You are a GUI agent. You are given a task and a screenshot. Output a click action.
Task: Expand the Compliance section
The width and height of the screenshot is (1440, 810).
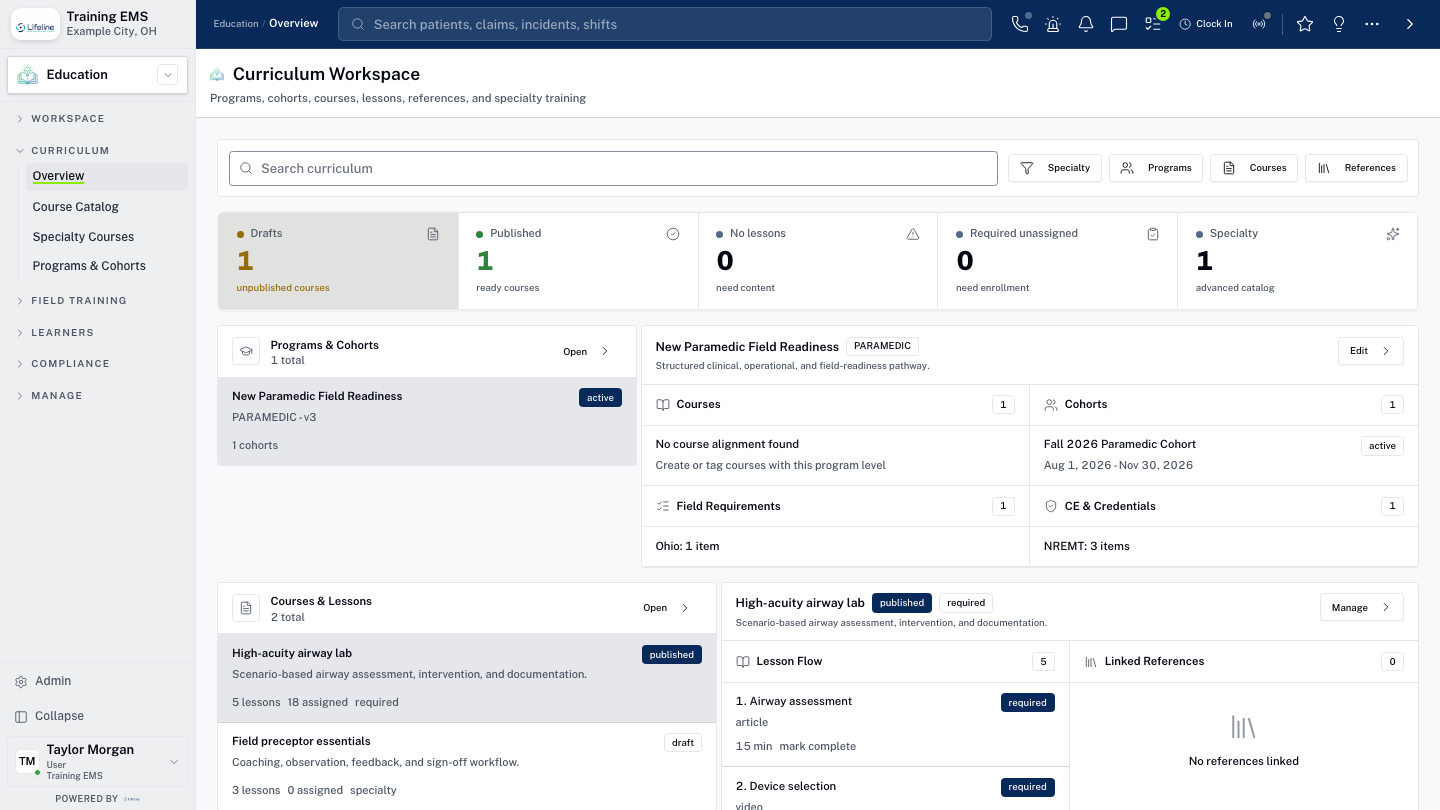tap(70, 364)
